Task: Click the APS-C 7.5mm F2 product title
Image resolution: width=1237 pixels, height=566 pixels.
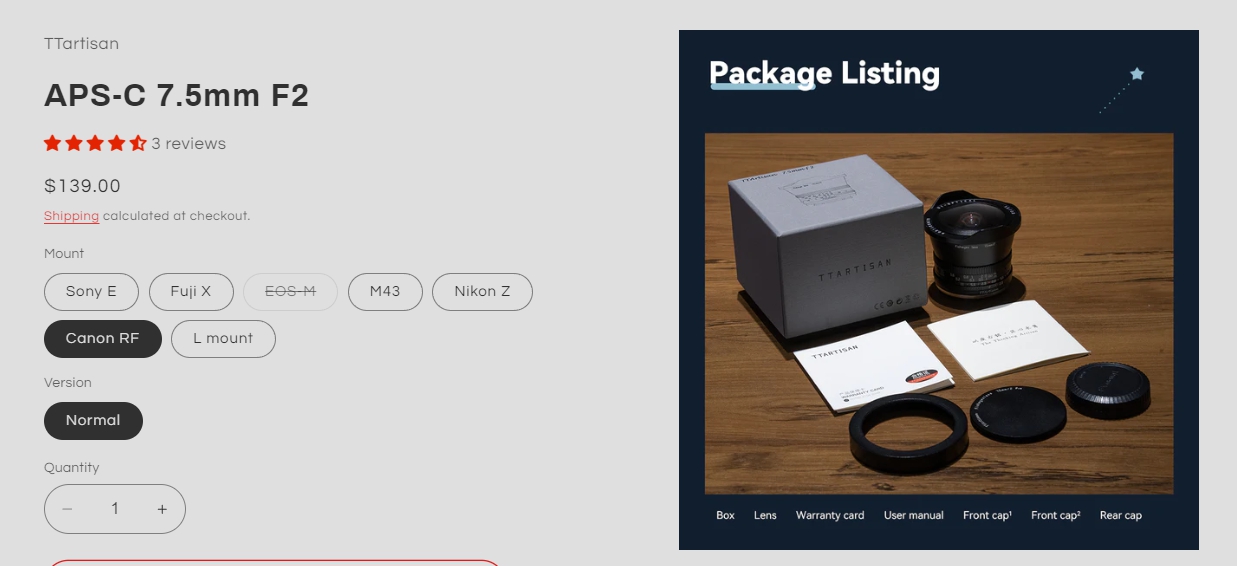Action: click(177, 95)
